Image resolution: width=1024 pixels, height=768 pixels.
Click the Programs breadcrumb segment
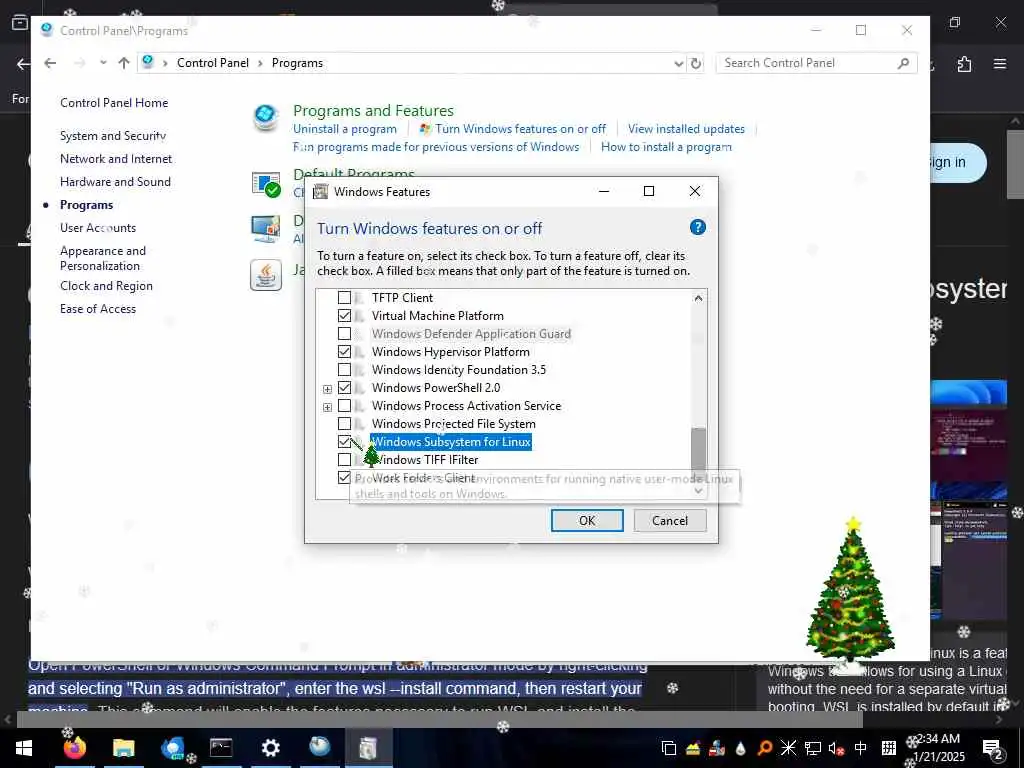tap(297, 63)
